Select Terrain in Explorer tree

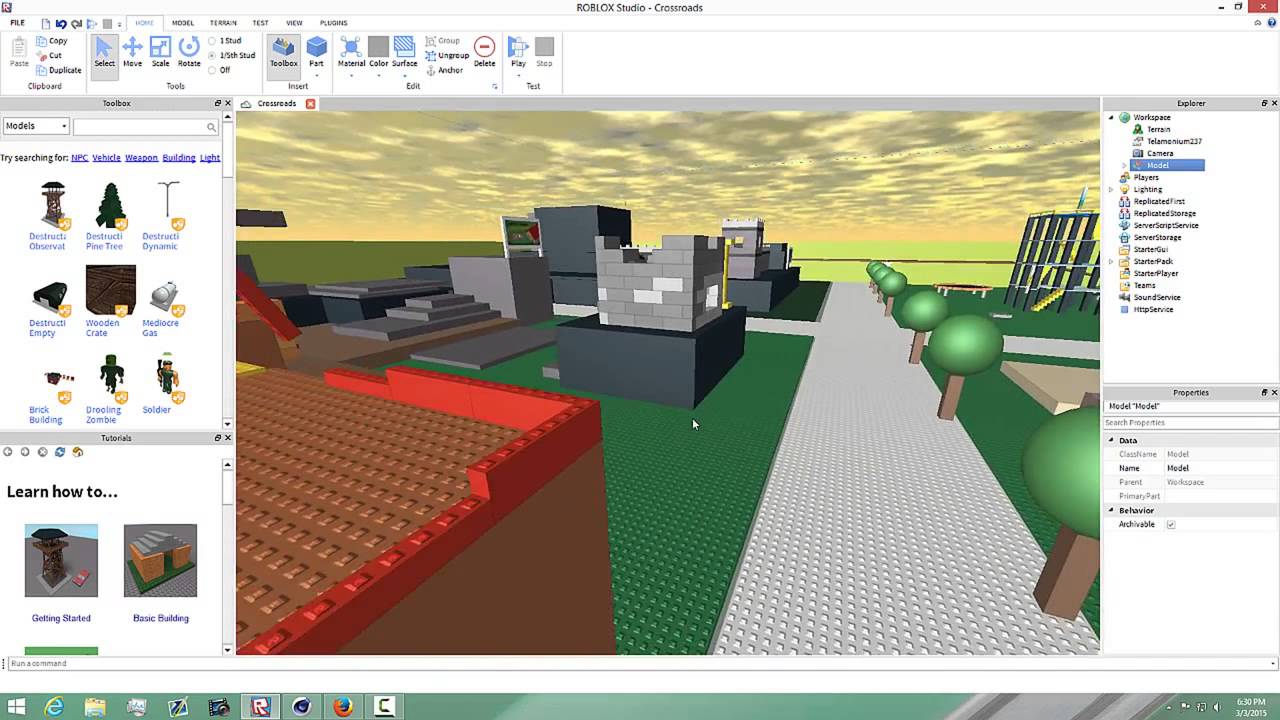coord(1158,129)
